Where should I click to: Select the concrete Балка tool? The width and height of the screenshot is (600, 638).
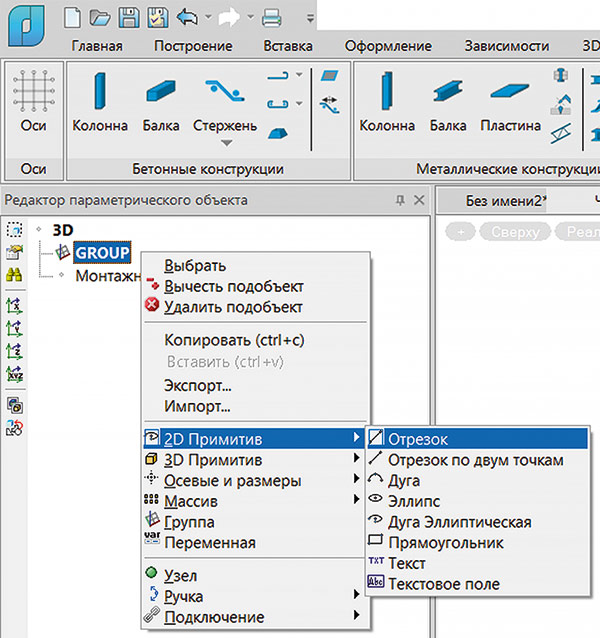(x=161, y=102)
